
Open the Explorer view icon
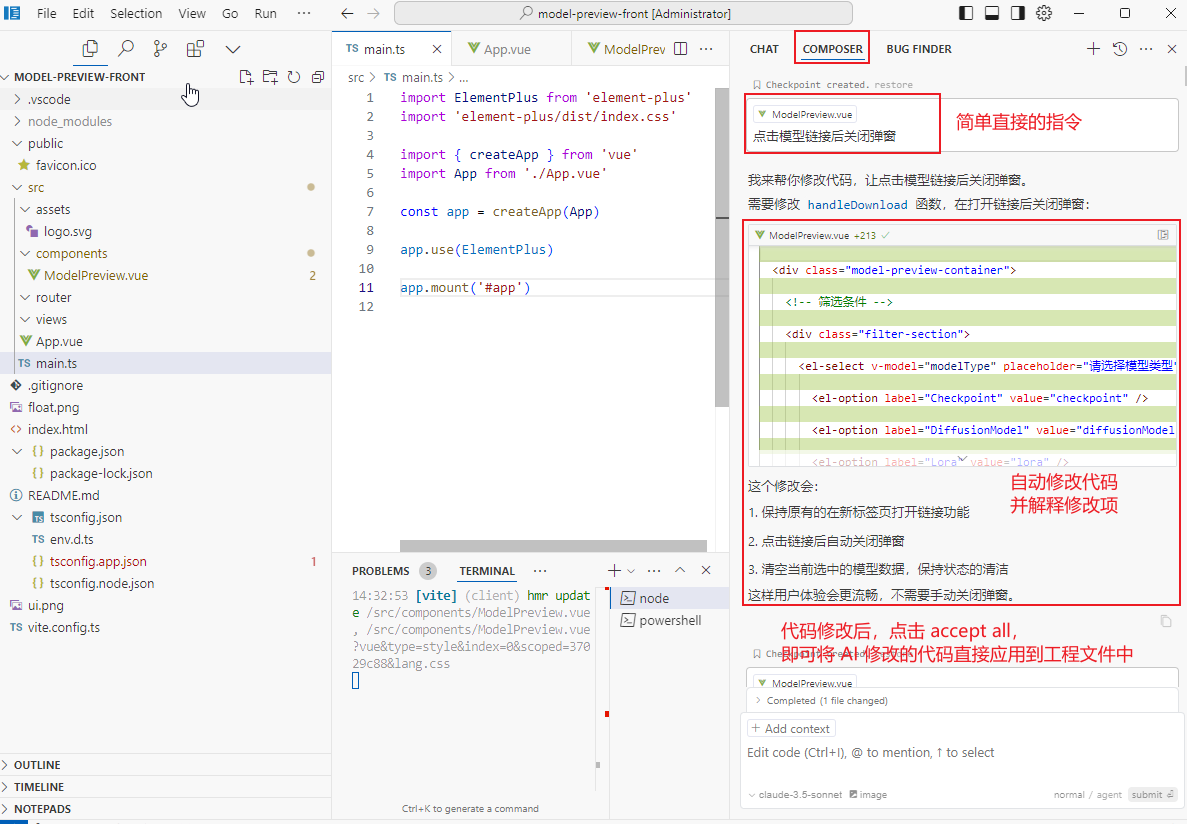(90, 48)
